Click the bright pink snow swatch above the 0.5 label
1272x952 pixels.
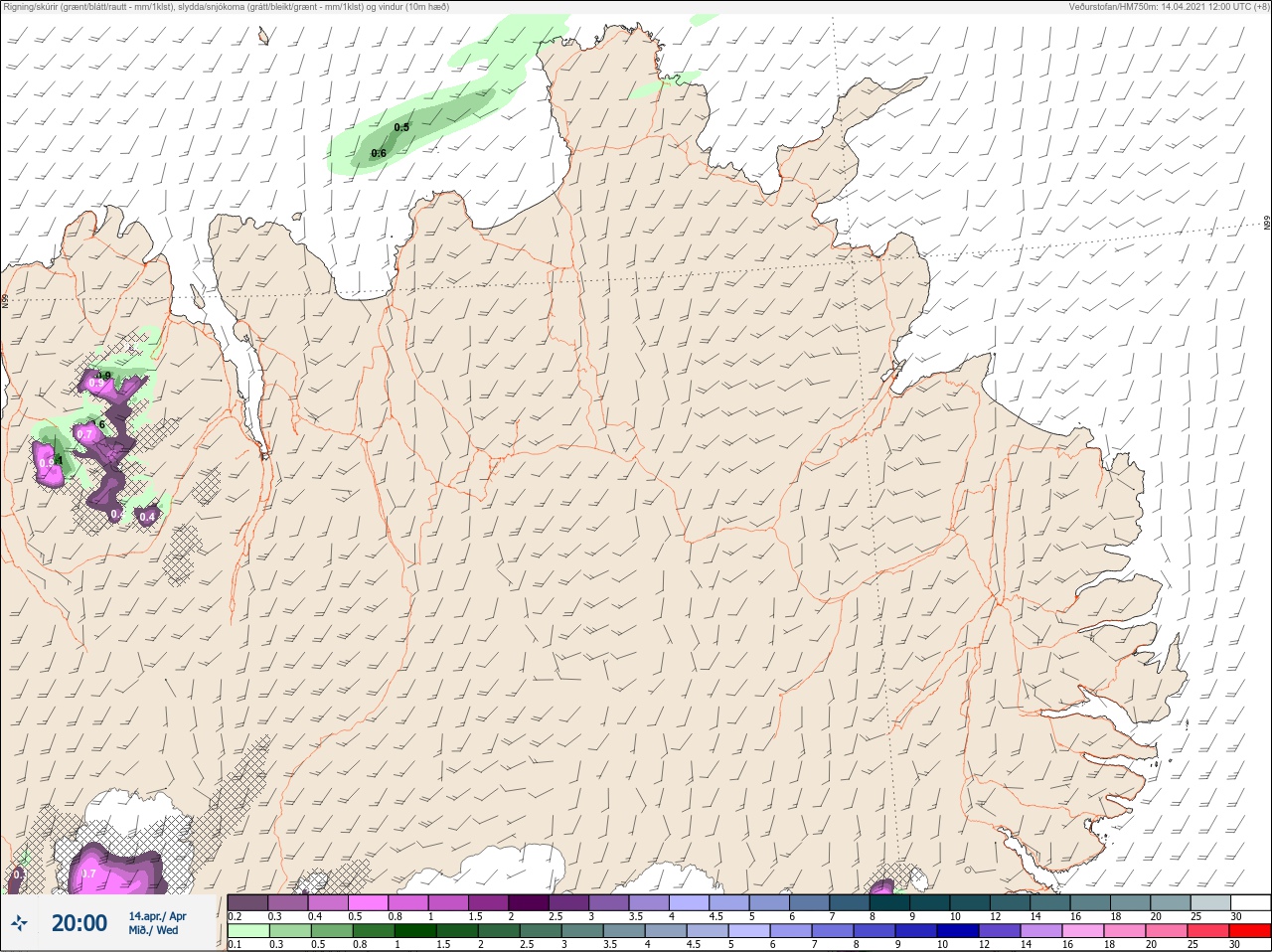[x=368, y=902]
